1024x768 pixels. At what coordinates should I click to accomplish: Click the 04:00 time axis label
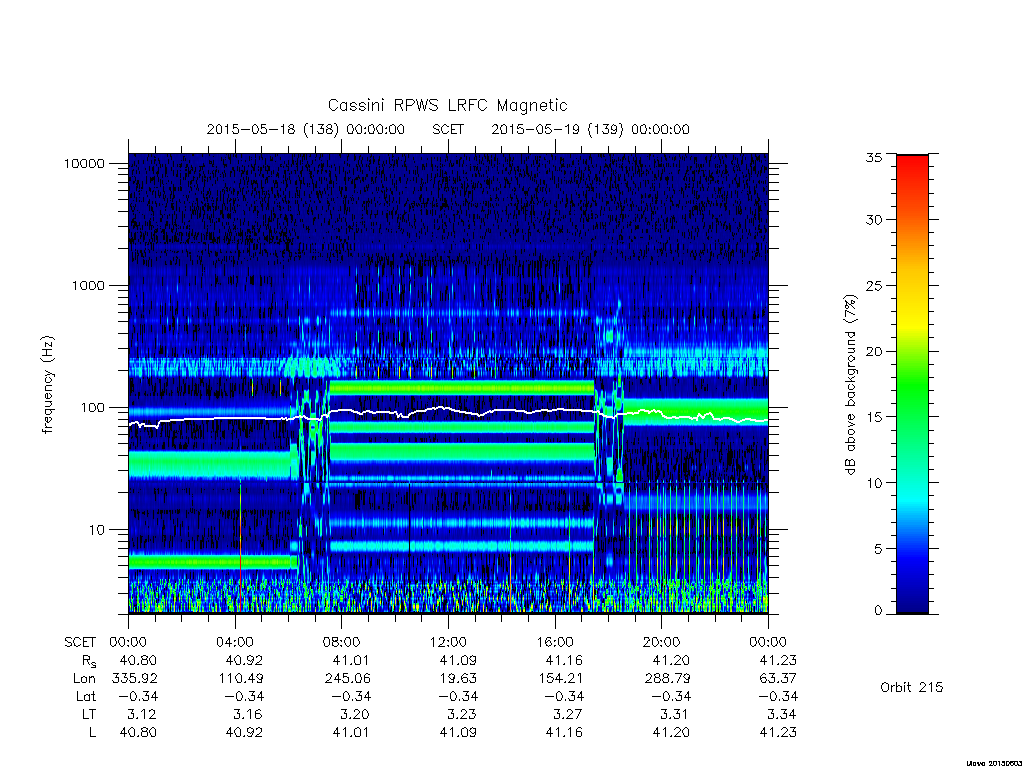pos(235,642)
